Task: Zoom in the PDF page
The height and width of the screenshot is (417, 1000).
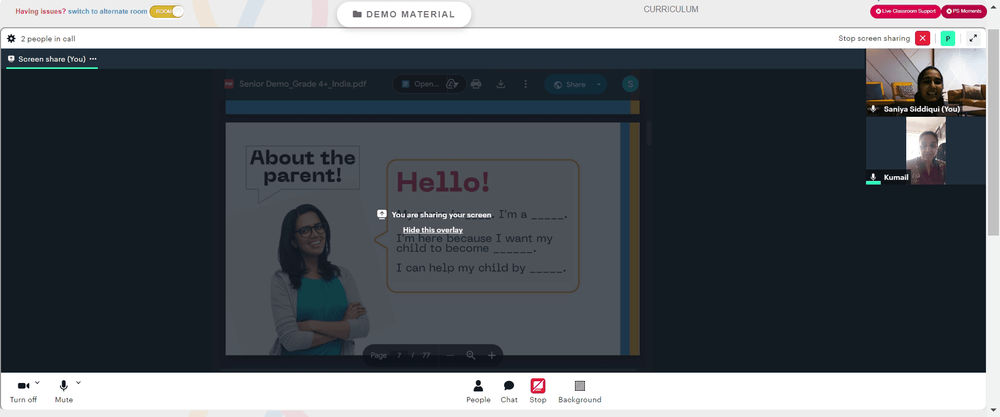Action: 492,355
